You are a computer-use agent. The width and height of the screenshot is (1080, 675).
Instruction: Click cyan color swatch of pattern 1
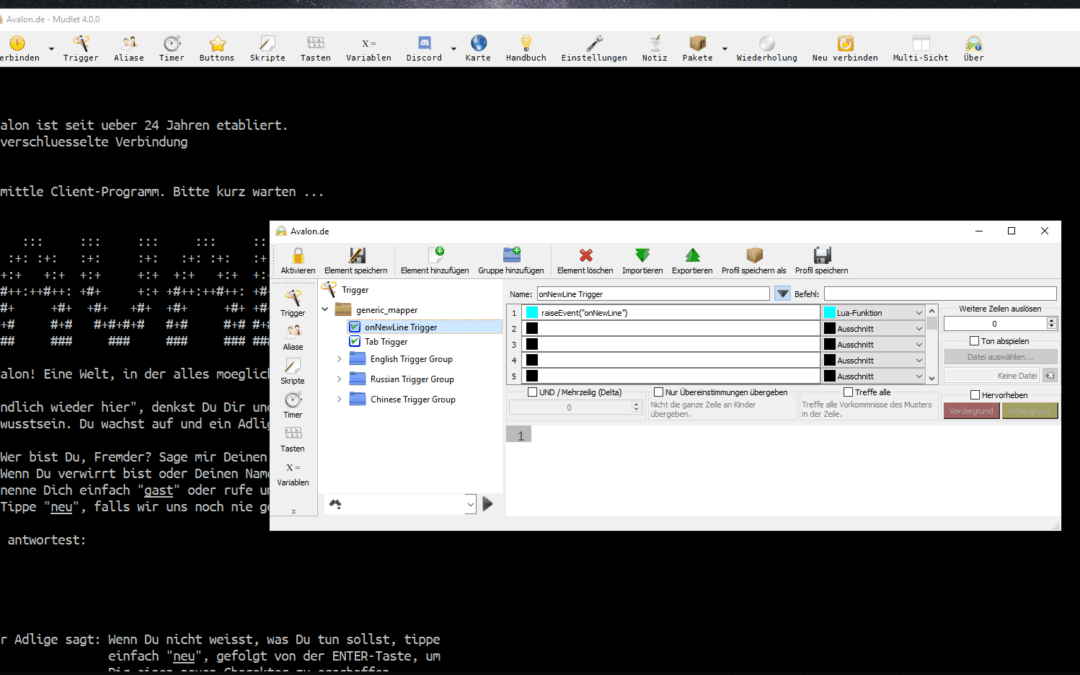532,313
